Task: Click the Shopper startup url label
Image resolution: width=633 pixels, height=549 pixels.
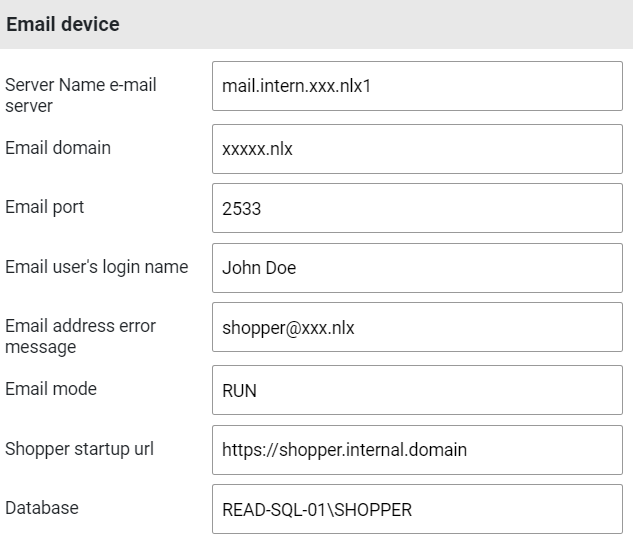Action: (x=85, y=449)
